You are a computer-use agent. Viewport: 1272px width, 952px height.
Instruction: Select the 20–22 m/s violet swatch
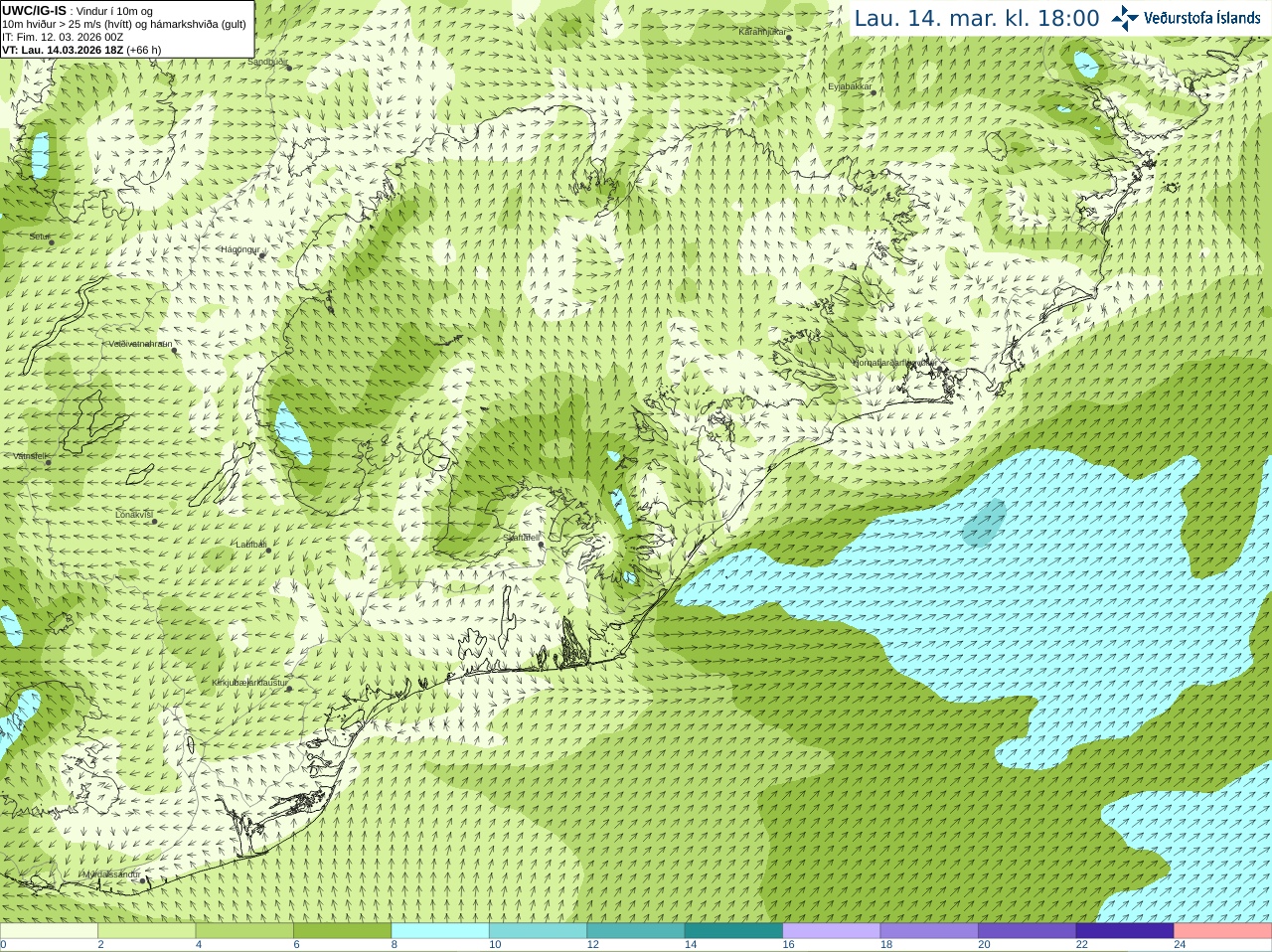pyautogui.click(x=1028, y=931)
